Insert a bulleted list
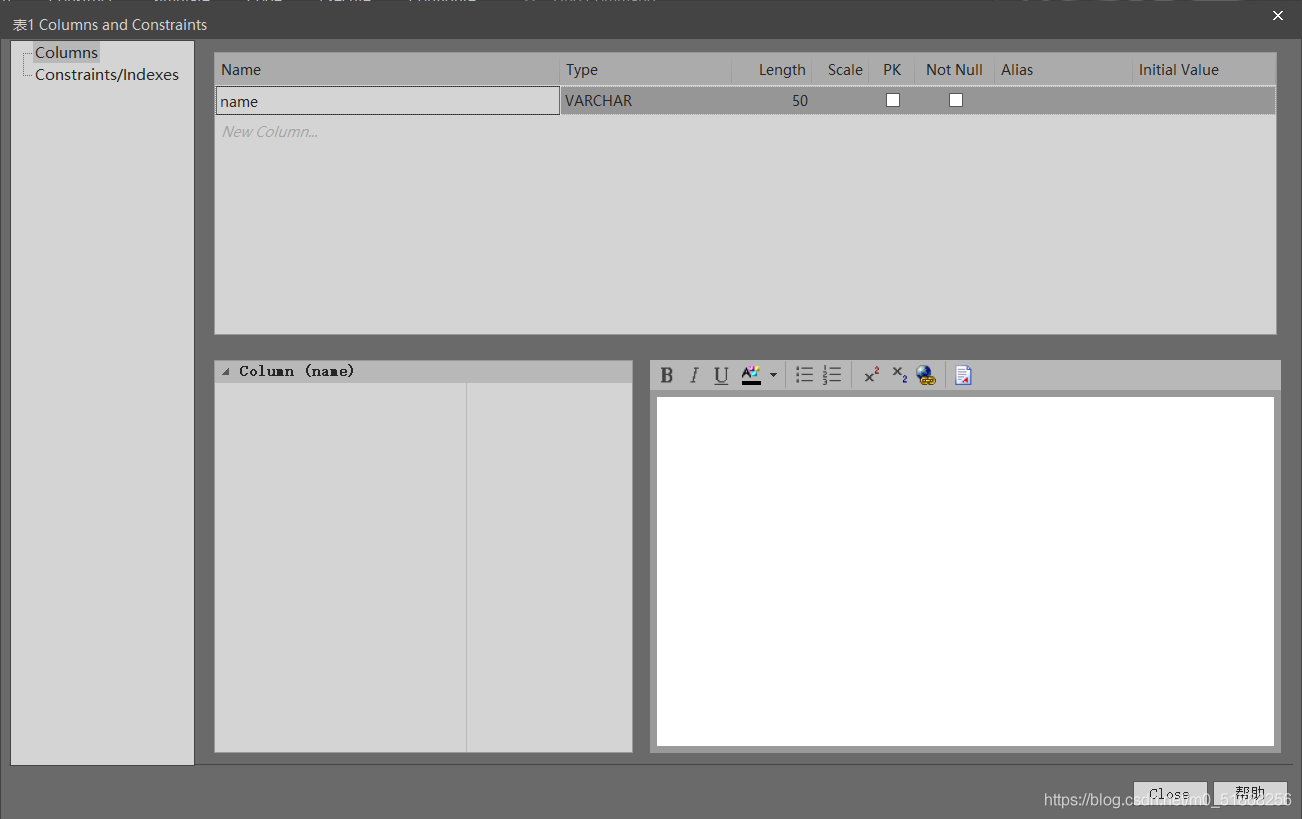1302x819 pixels. [804, 375]
